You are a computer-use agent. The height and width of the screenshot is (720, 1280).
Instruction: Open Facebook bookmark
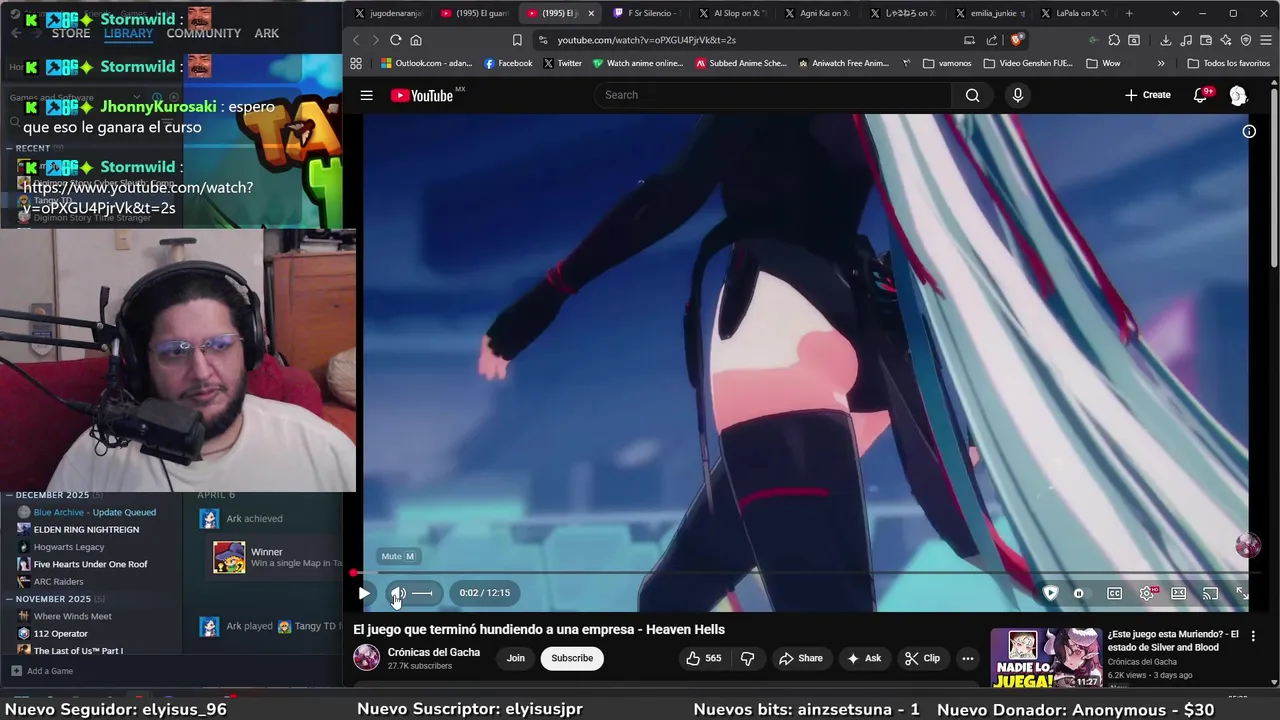click(508, 63)
